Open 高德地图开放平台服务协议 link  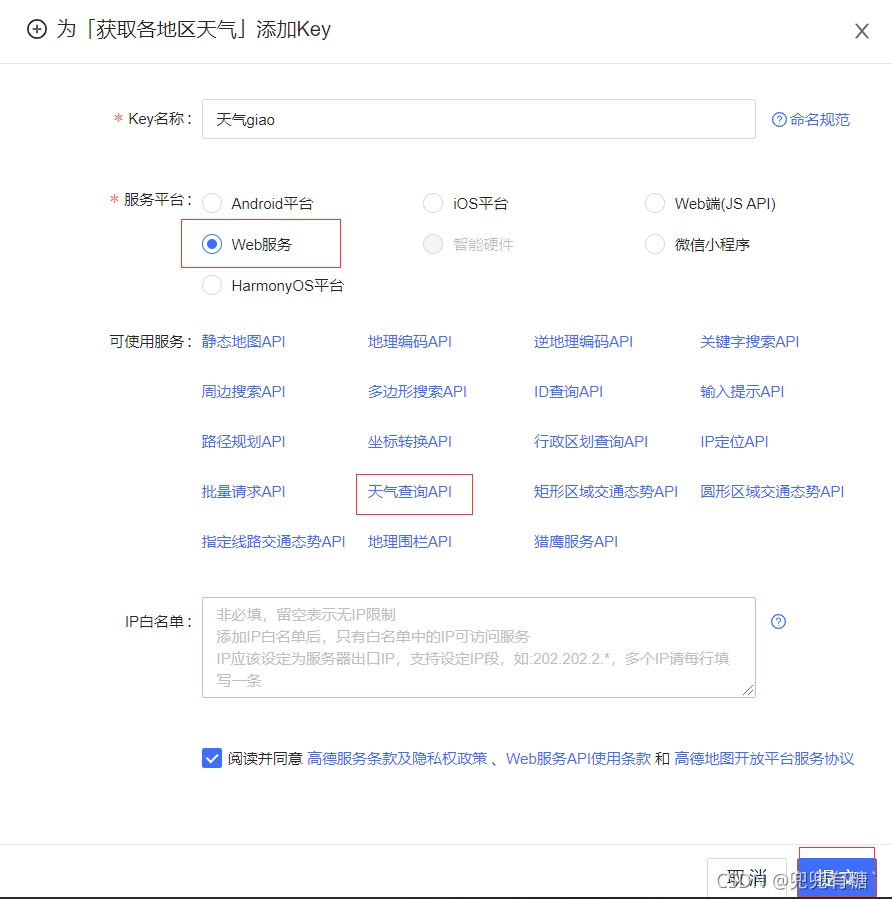pyautogui.click(x=764, y=759)
